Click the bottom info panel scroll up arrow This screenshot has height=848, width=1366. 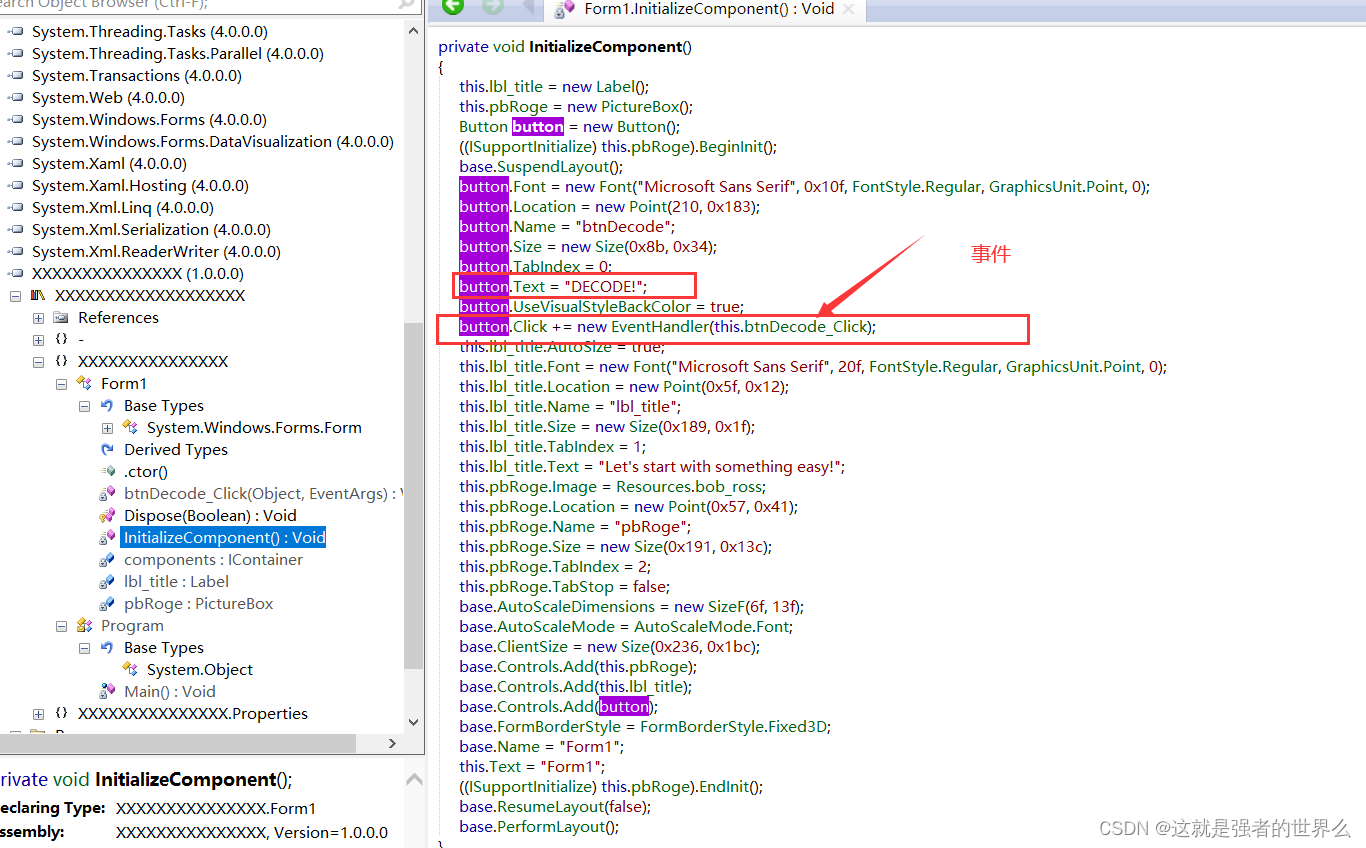pyautogui.click(x=414, y=778)
